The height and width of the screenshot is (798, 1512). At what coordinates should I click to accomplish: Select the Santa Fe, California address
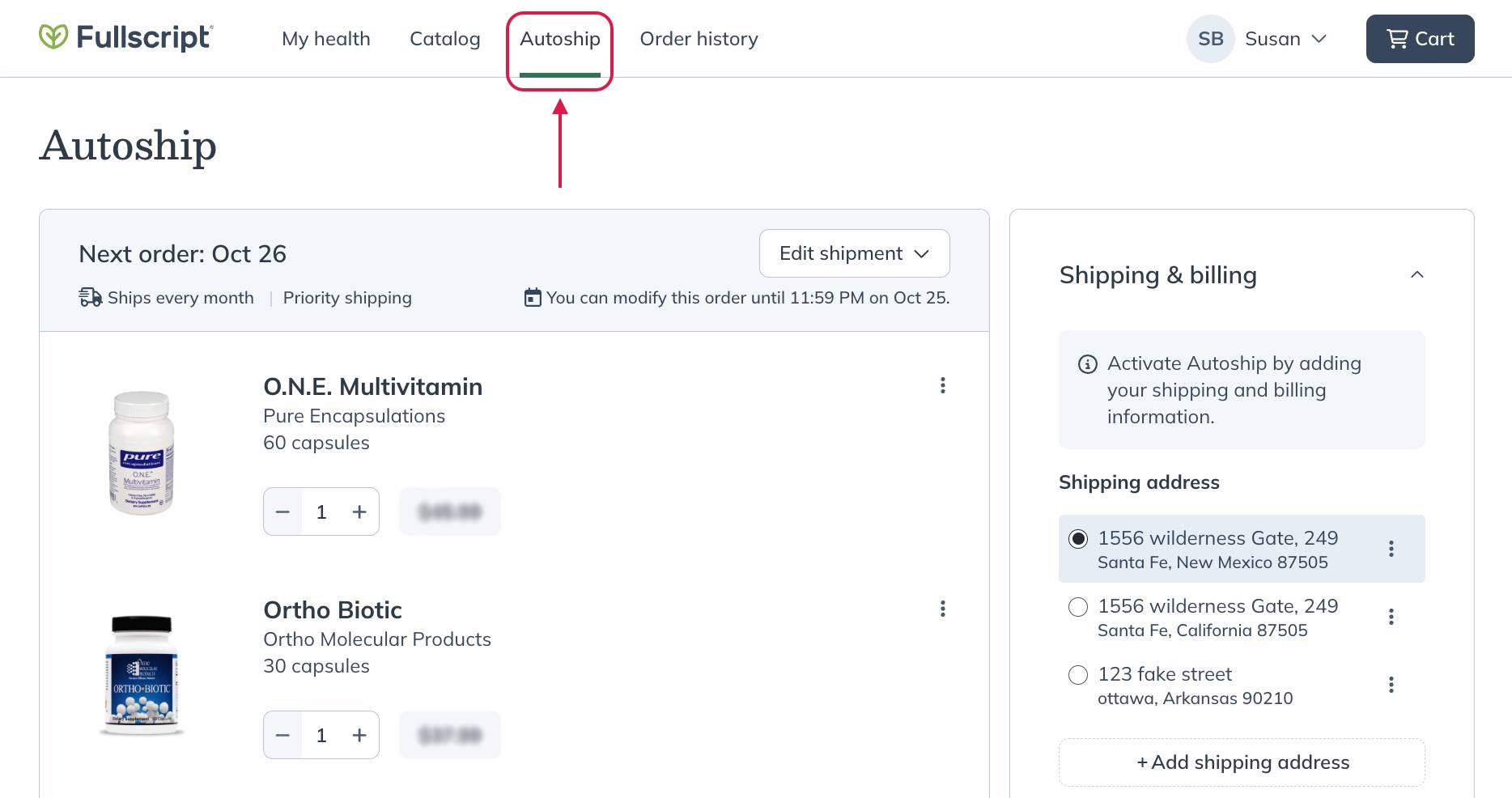[1078, 607]
